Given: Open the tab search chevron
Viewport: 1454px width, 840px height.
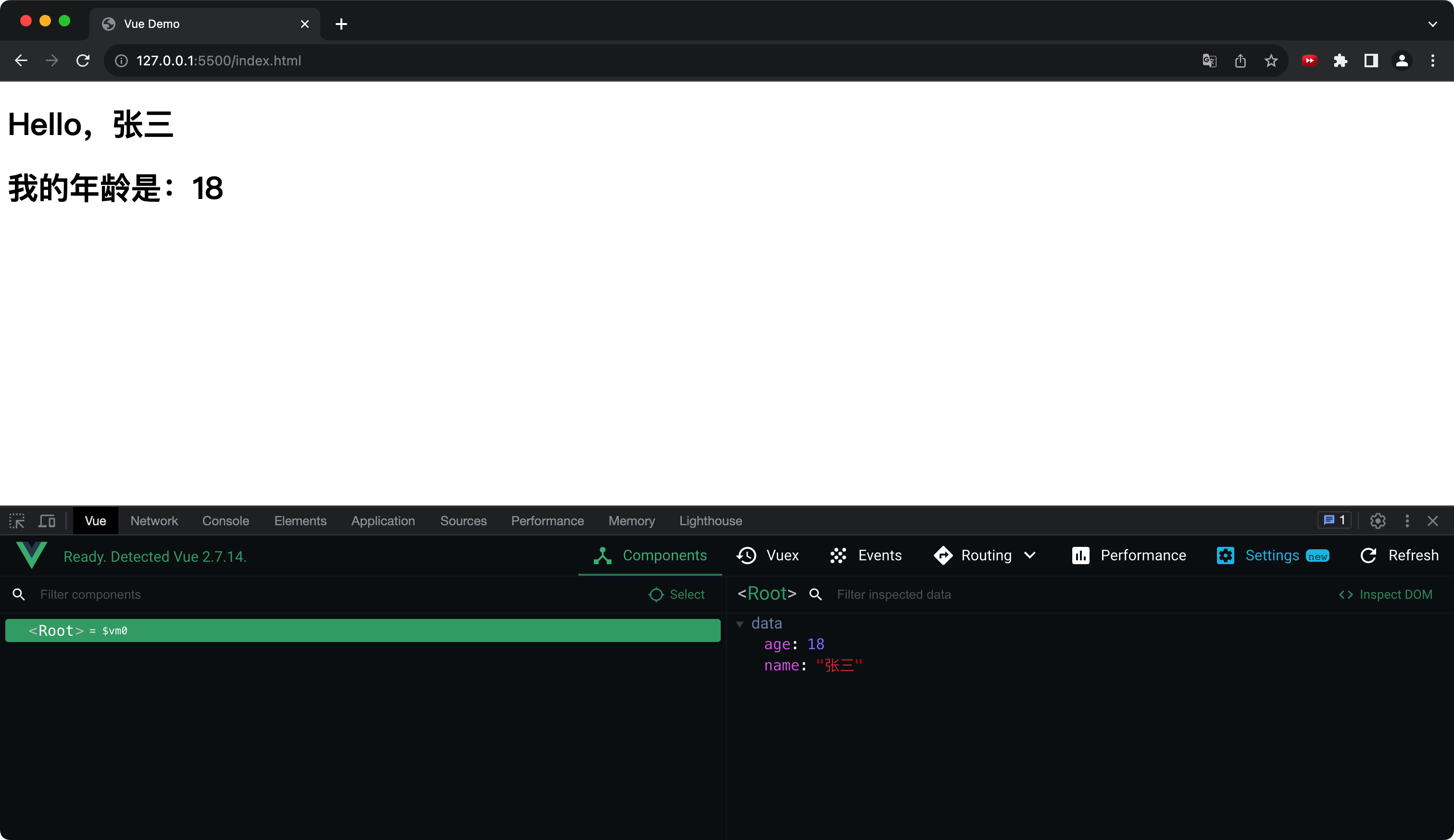Looking at the screenshot, I should coord(1432,24).
